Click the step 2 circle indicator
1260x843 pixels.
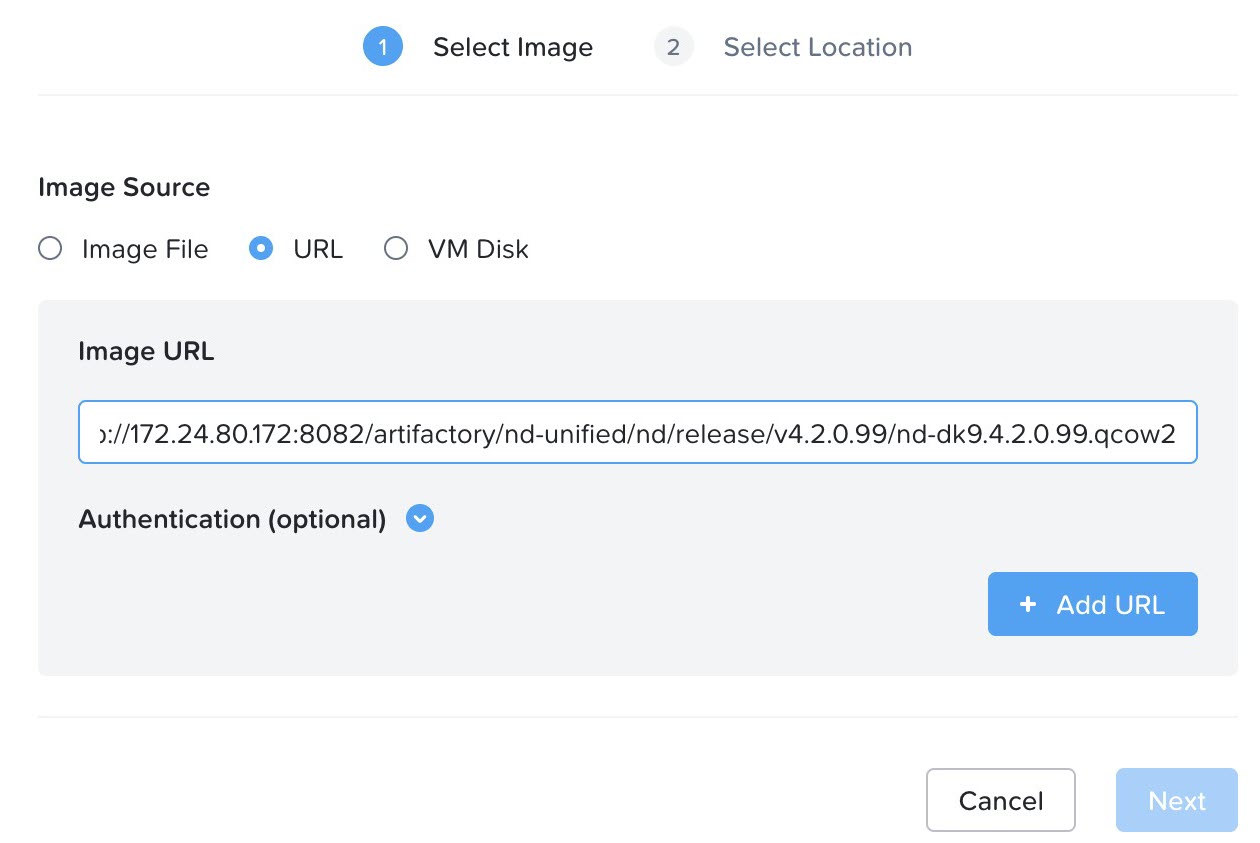tap(673, 47)
